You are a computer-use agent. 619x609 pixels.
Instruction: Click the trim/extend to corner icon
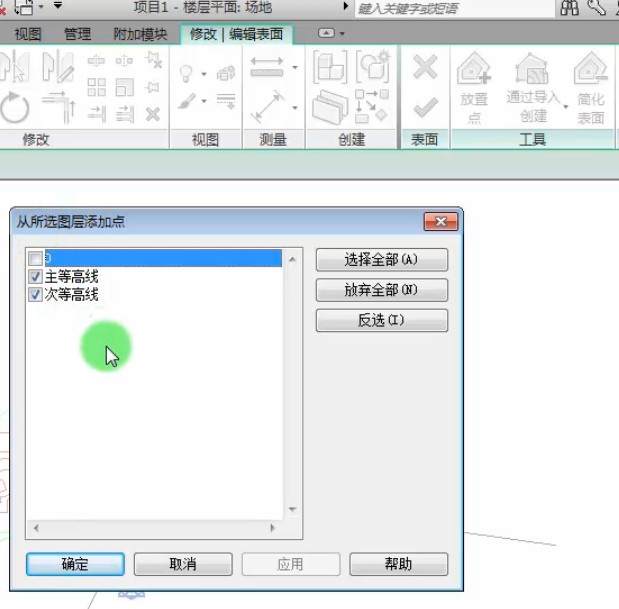59,107
